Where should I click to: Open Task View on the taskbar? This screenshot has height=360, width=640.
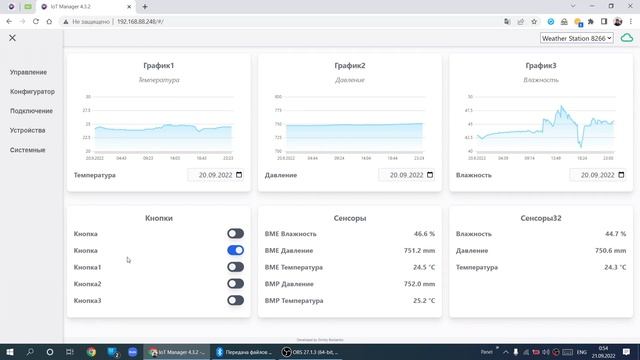click(69, 352)
